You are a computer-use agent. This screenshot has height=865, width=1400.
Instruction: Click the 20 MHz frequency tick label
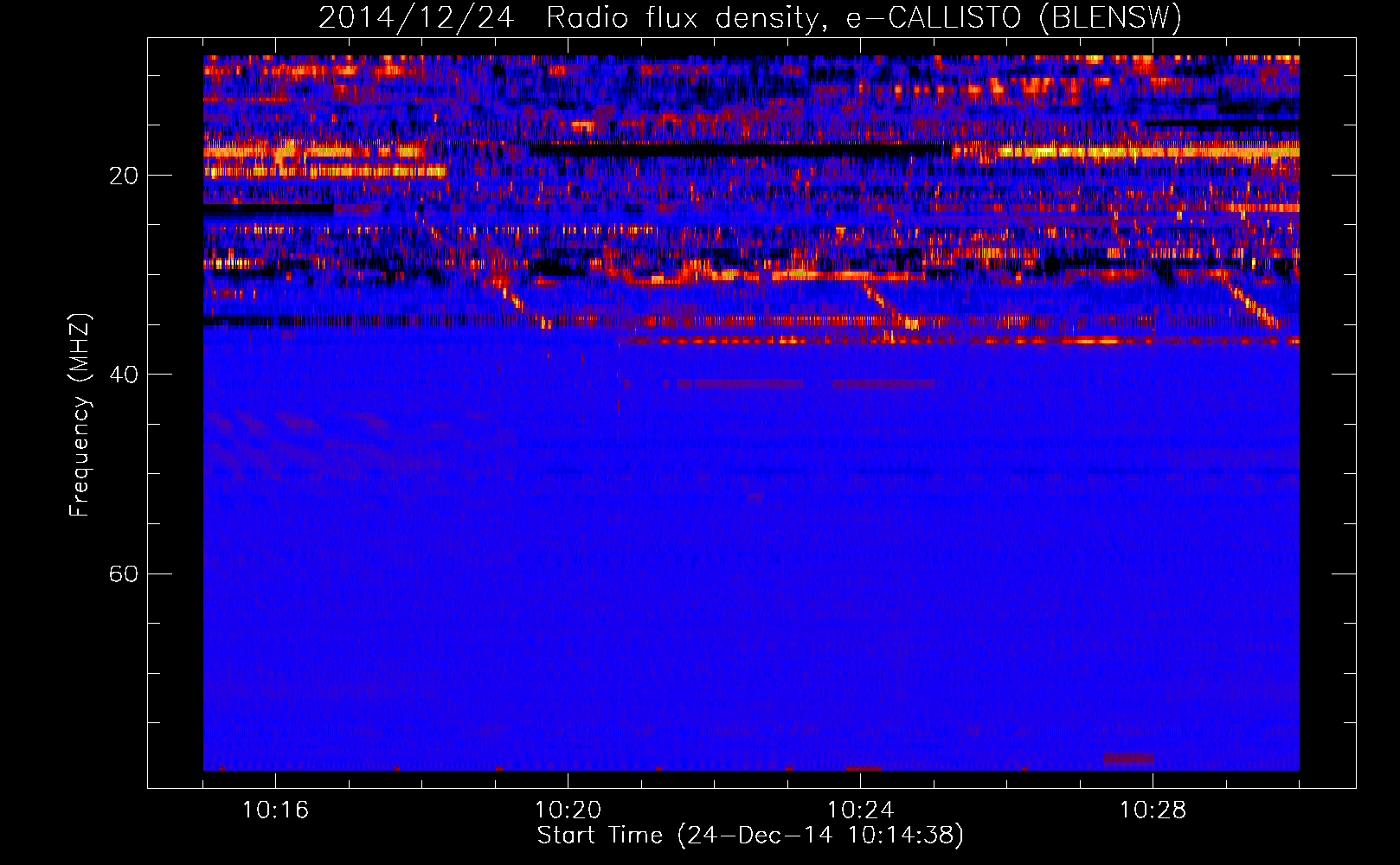pos(124,176)
